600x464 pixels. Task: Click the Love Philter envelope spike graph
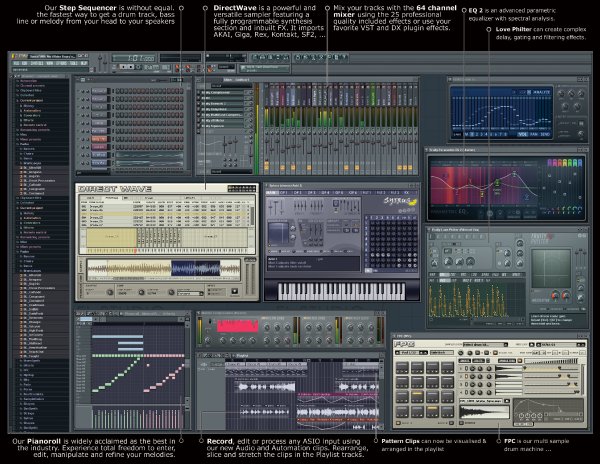pos(476,300)
